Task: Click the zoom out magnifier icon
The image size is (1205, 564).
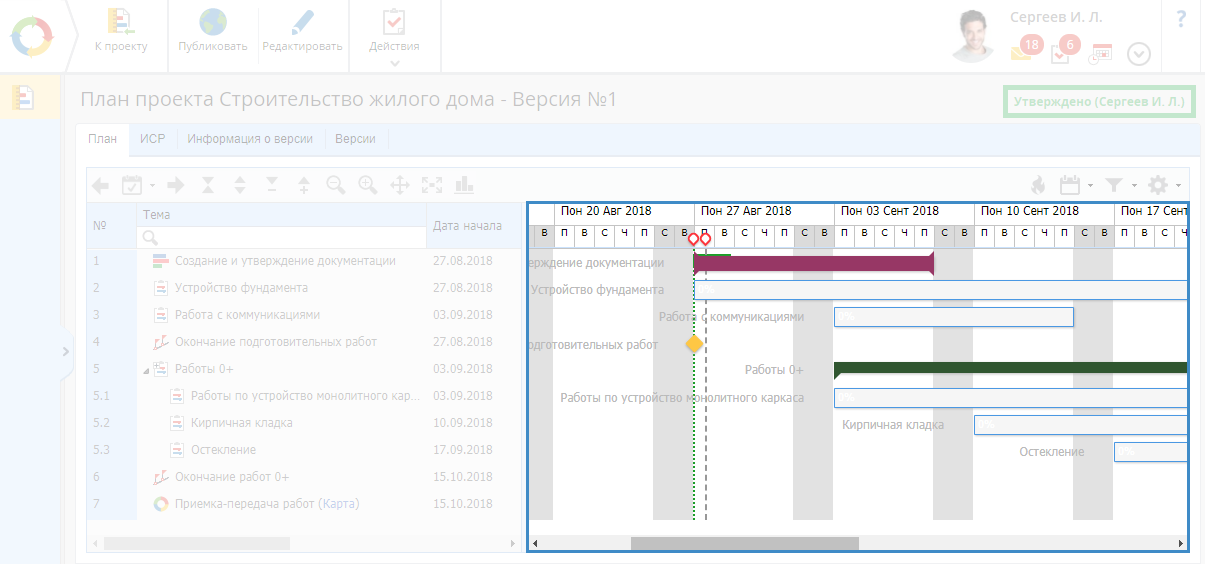Action: click(335, 185)
